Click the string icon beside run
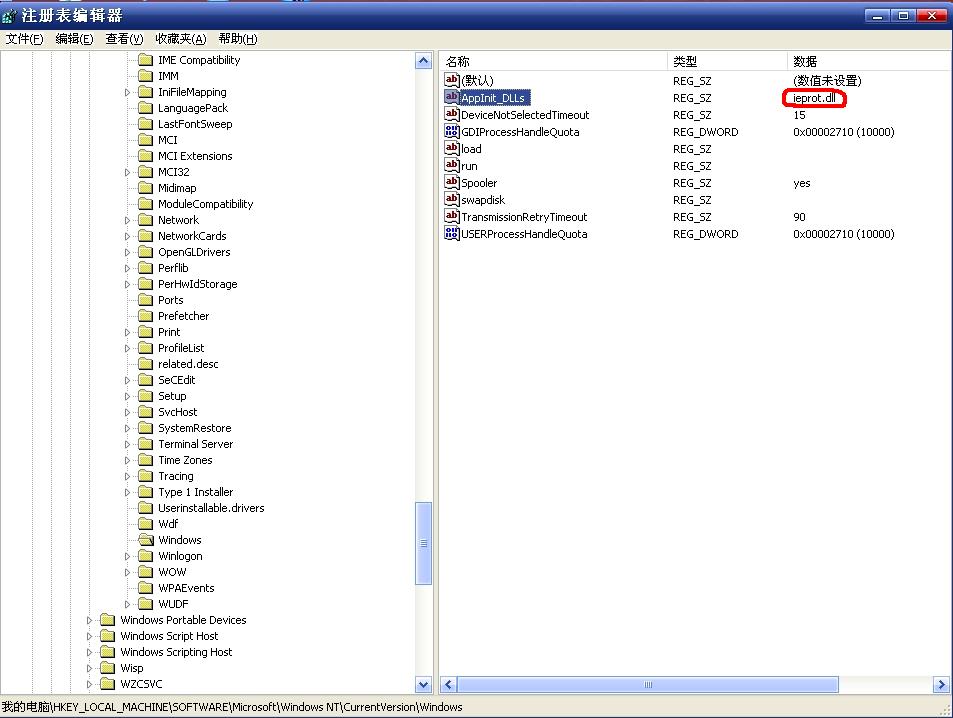The height and width of the screenshot is (718, 953). click(451, 165)
